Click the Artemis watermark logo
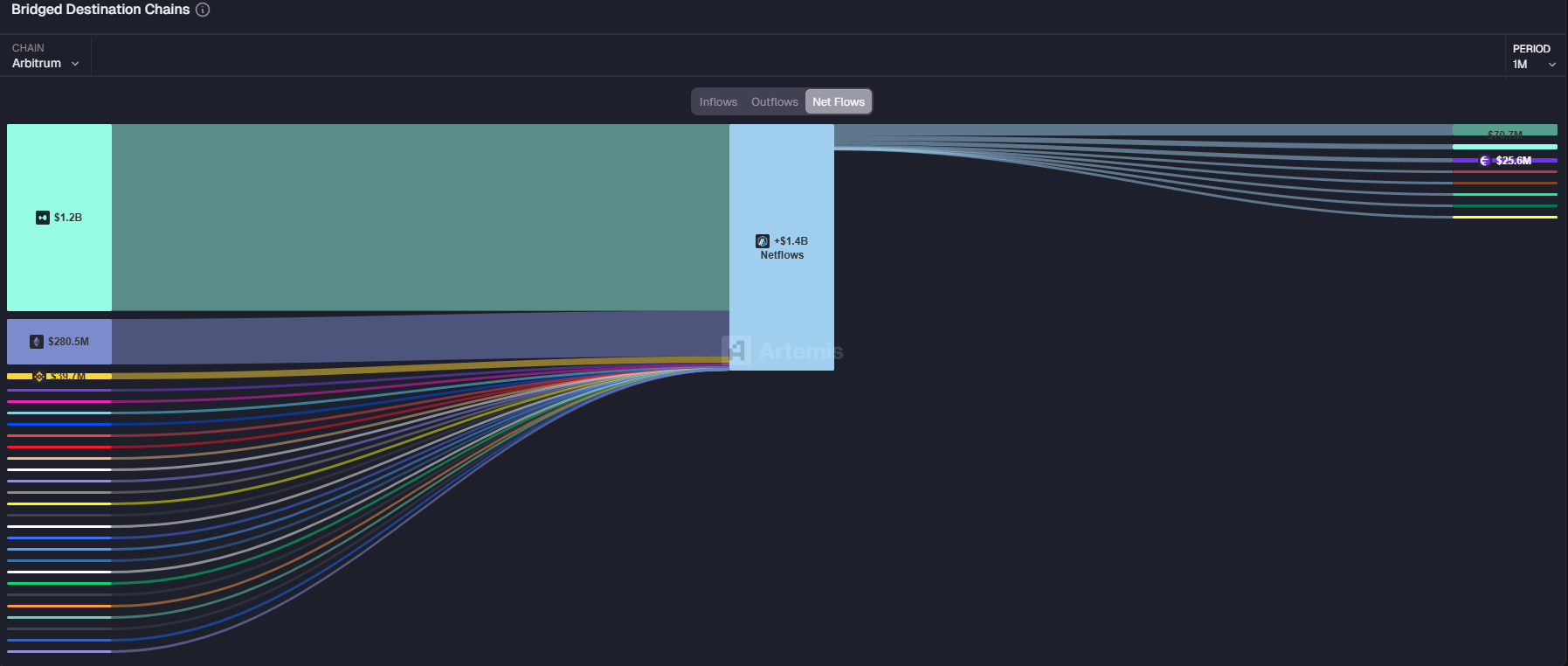 [x=737, y=350]
